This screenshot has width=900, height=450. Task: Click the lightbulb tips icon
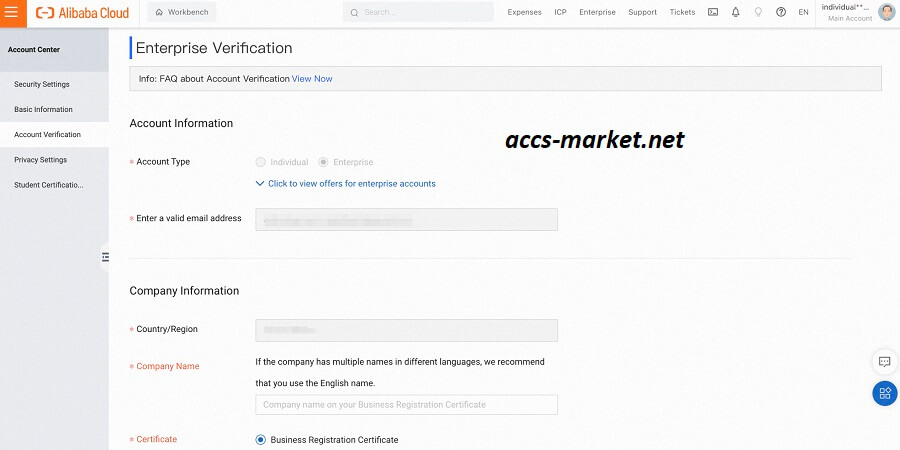click(758, 12)
